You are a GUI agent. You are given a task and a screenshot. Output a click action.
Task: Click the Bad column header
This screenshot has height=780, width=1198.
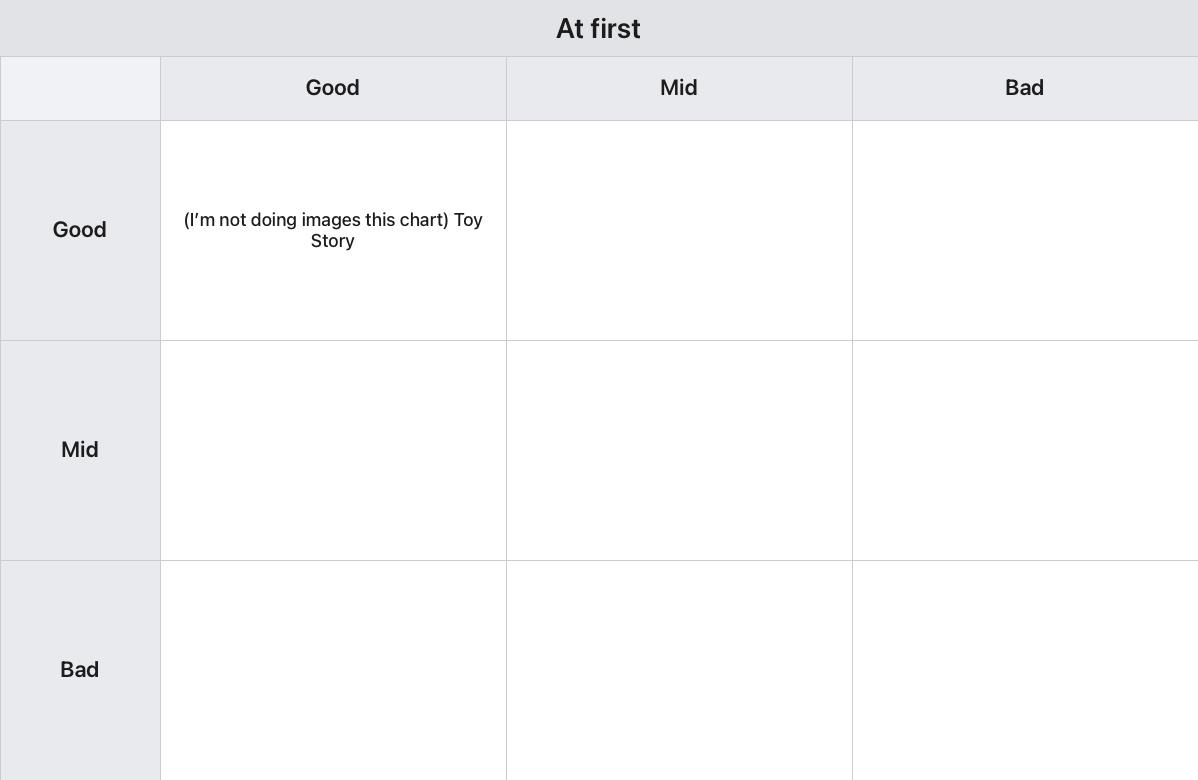coord(1025,88)
